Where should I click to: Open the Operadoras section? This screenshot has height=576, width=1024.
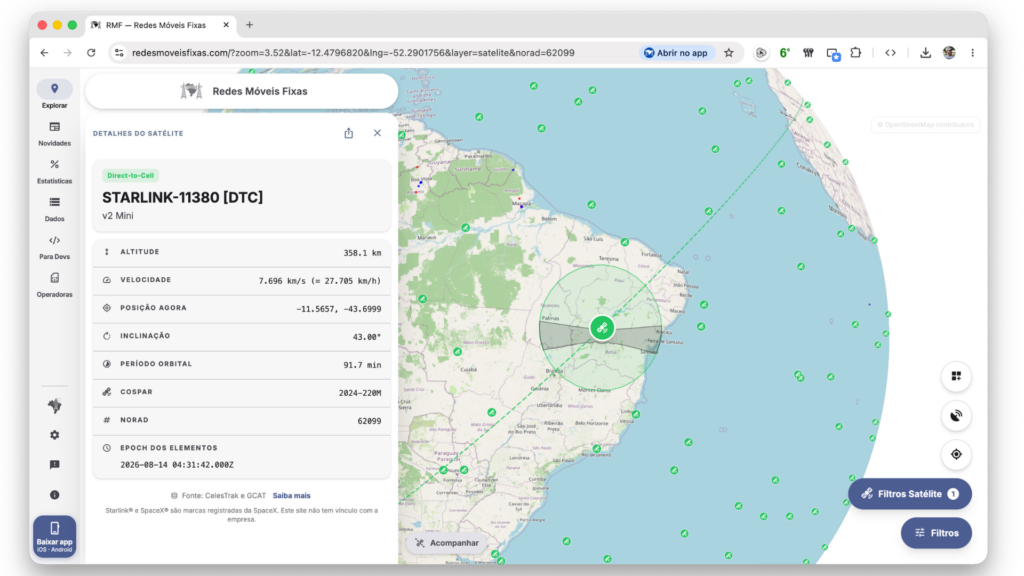54,285
